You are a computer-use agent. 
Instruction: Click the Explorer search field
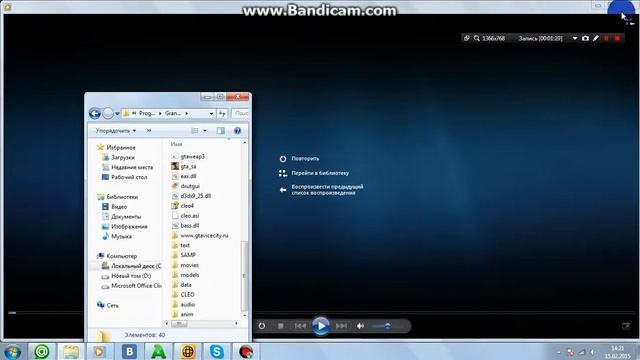click(241, 113)
